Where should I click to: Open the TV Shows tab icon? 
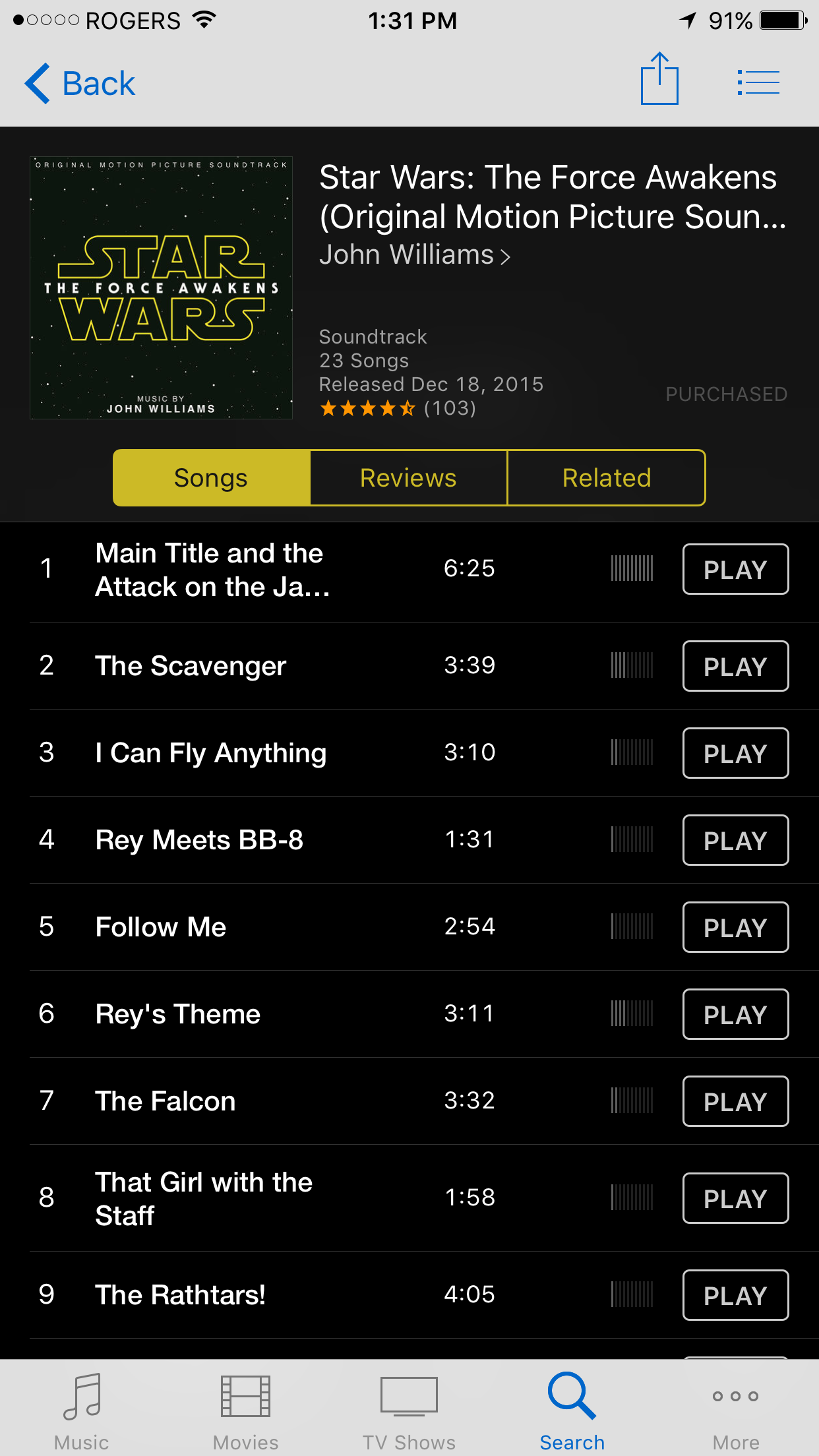[x=409, y=1396]
